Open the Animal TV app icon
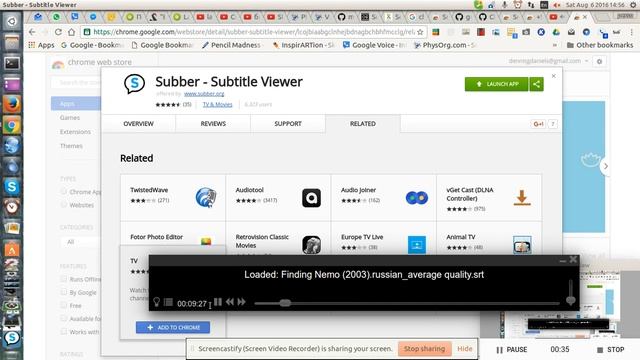640x360 pixels. [x=522, y=245]
